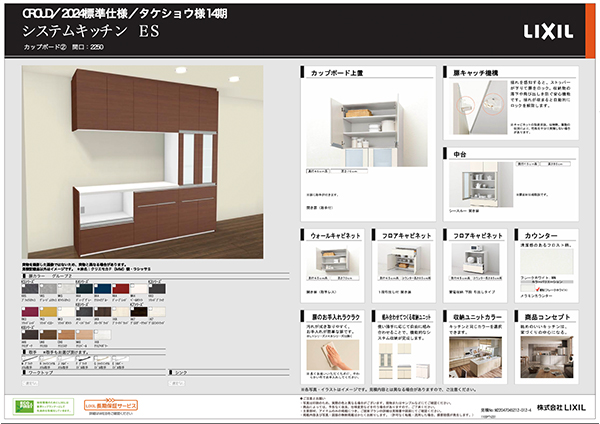Pick the white swatch next to yellow
The height and width of the screenshot is (424, 600).
pos(66,312)
